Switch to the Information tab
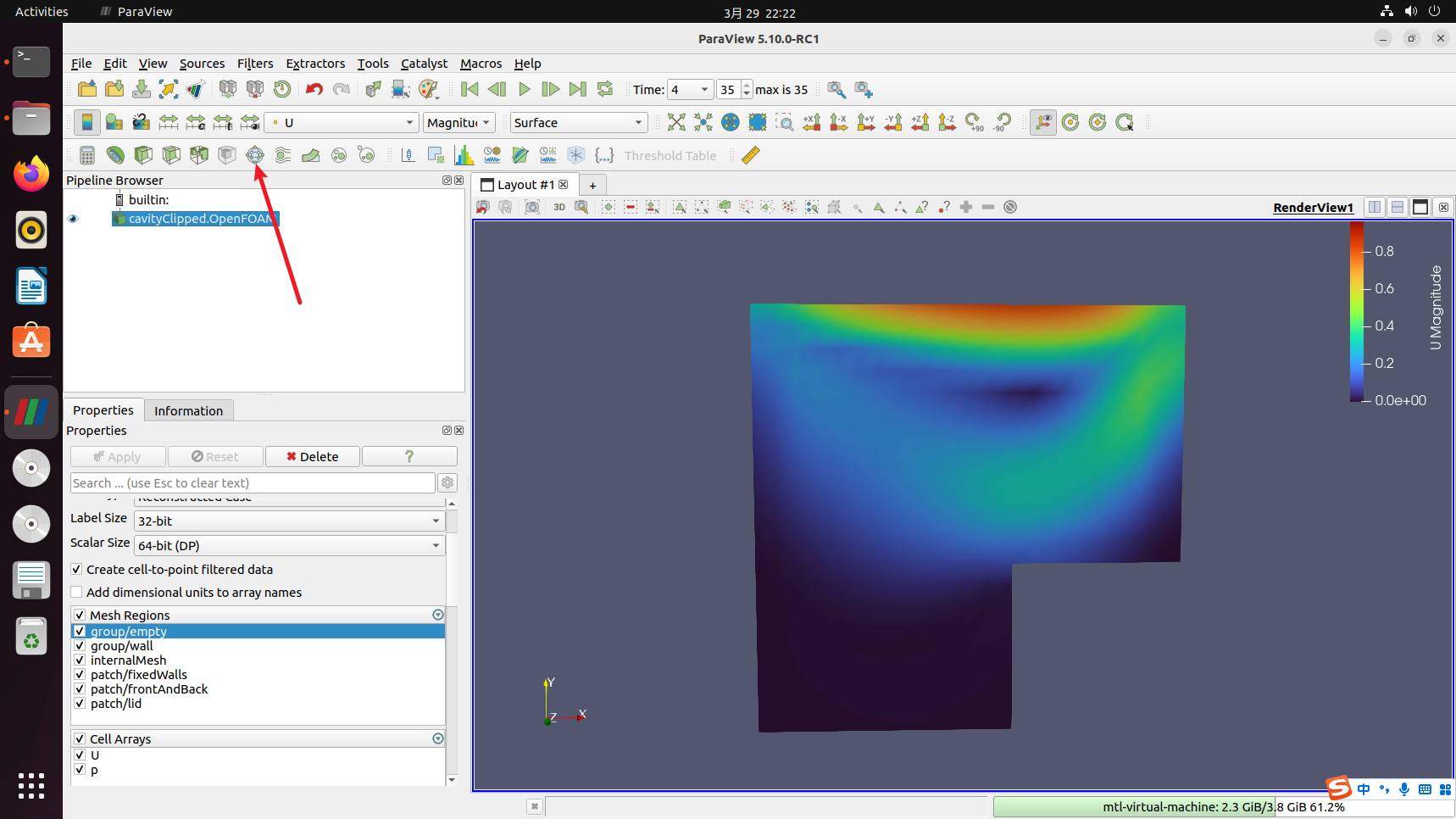1456x819 pixels. (188, 410)
